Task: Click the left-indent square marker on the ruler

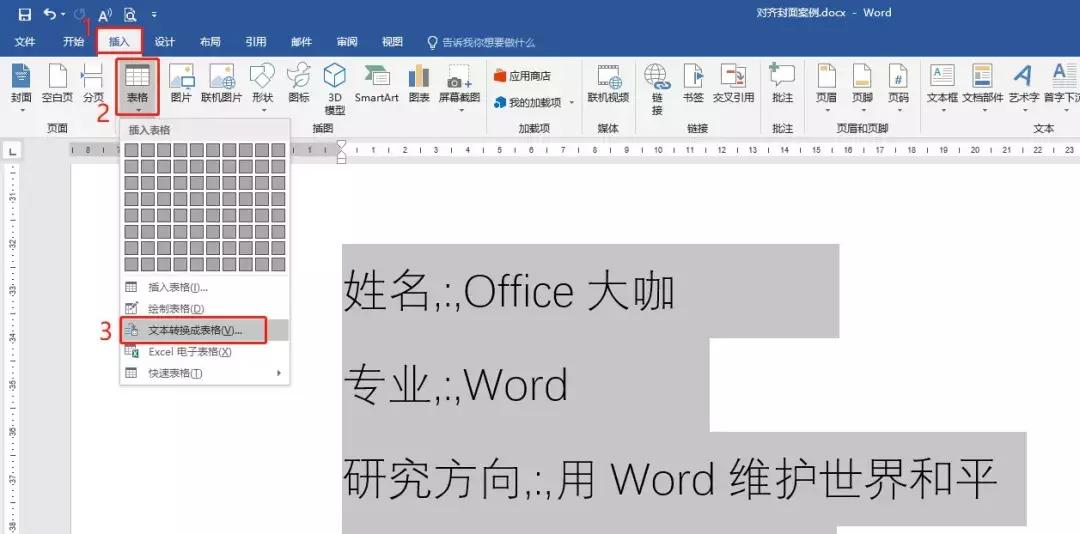Action: point(341,159)
